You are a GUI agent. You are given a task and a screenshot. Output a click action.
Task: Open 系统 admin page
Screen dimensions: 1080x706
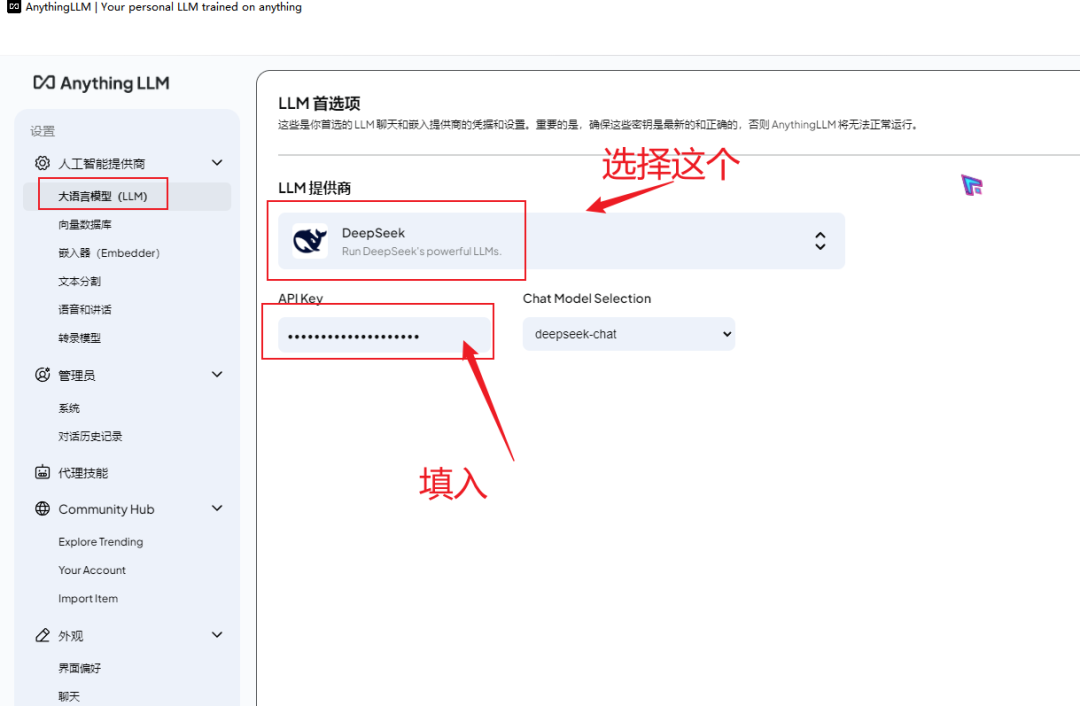[x=69, y=408]
